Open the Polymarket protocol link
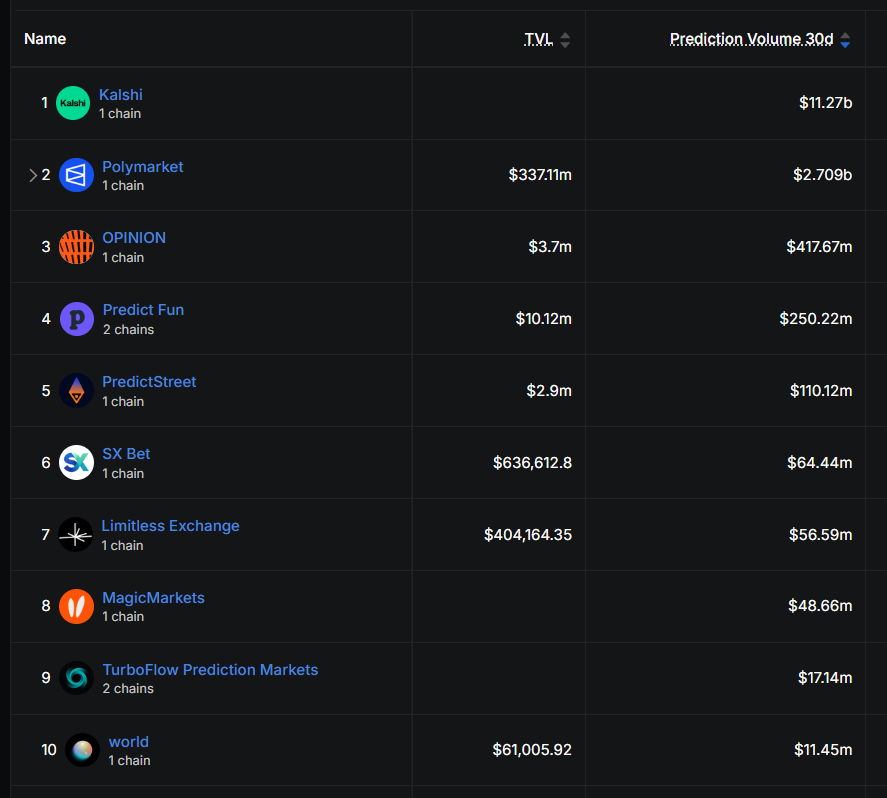Viewport: 887px width, 798px height. (143, 167)
